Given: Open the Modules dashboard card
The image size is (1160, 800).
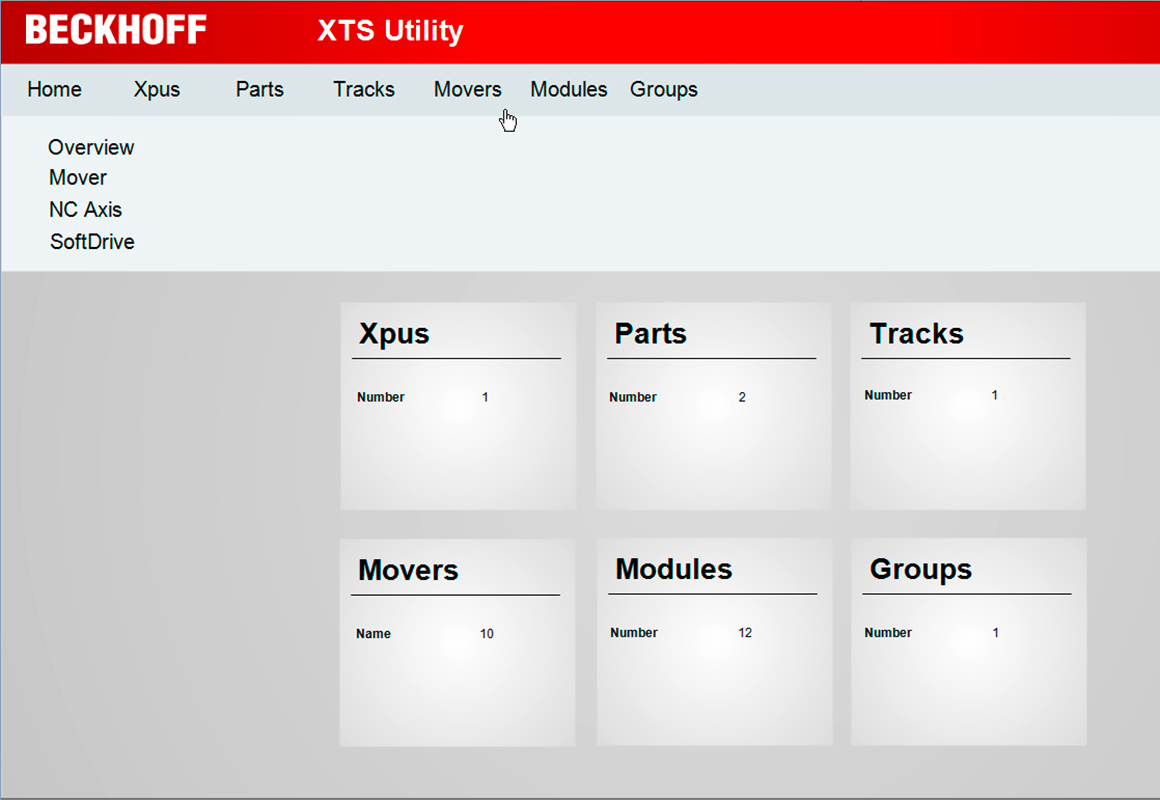Looking at the screenshot, I should pos(713,641).
